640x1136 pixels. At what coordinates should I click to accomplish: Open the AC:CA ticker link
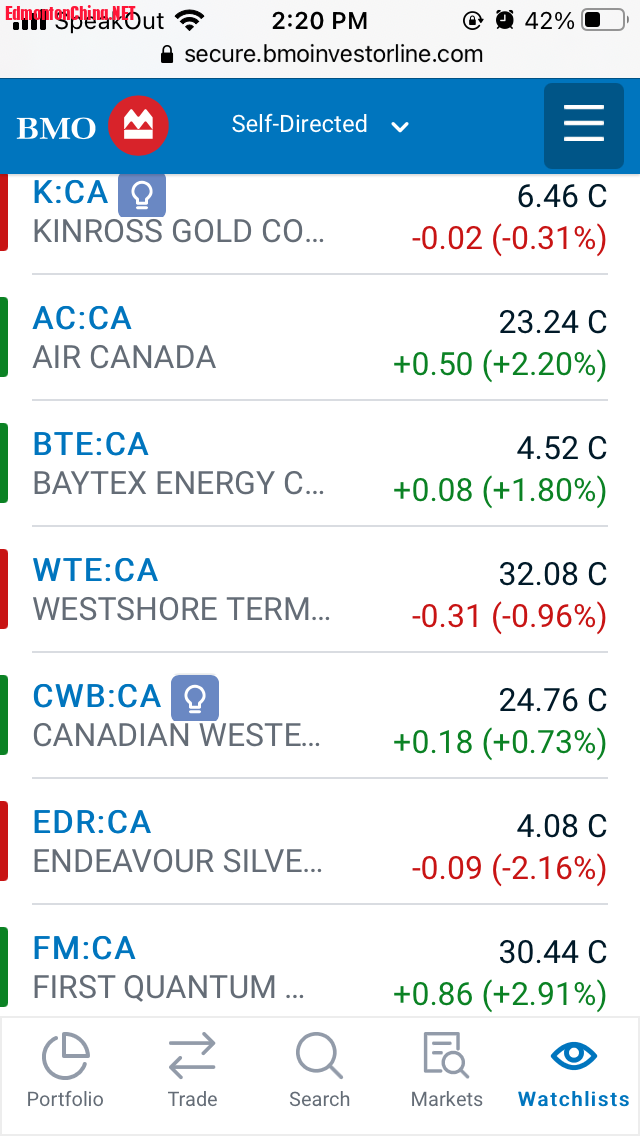82,318
